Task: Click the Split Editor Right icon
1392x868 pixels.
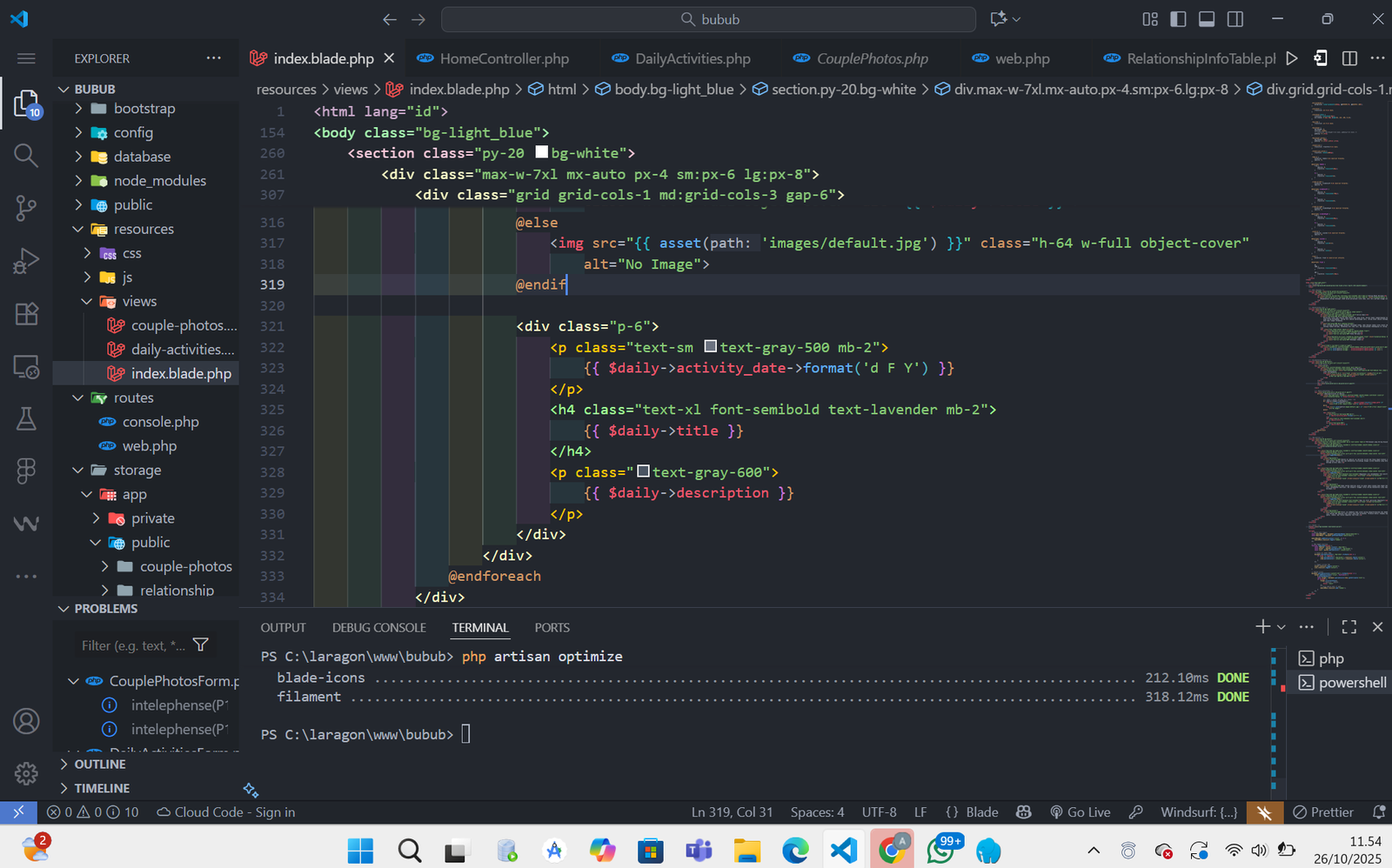Action: (1349, 58)
